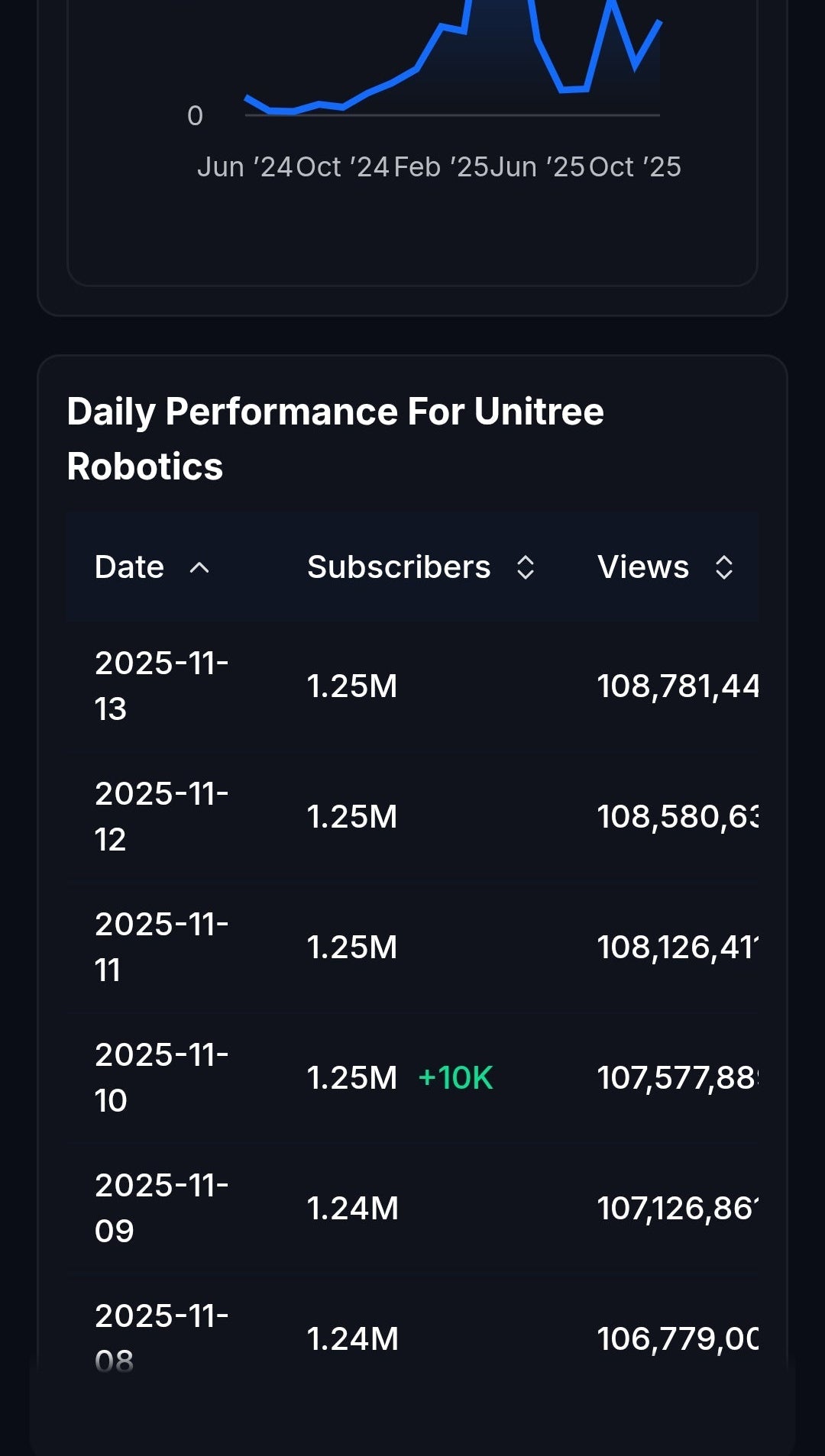Click the Subscribers sort toggle icon

click(x=526, y=567)
